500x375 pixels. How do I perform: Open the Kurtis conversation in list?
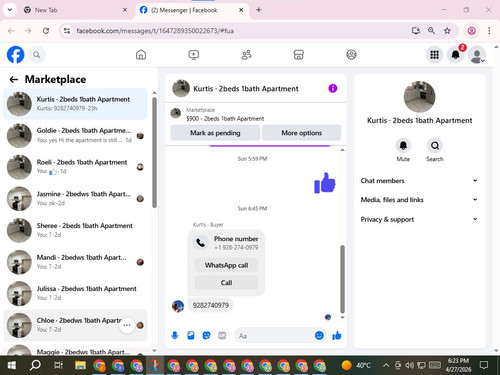point(75,104)
